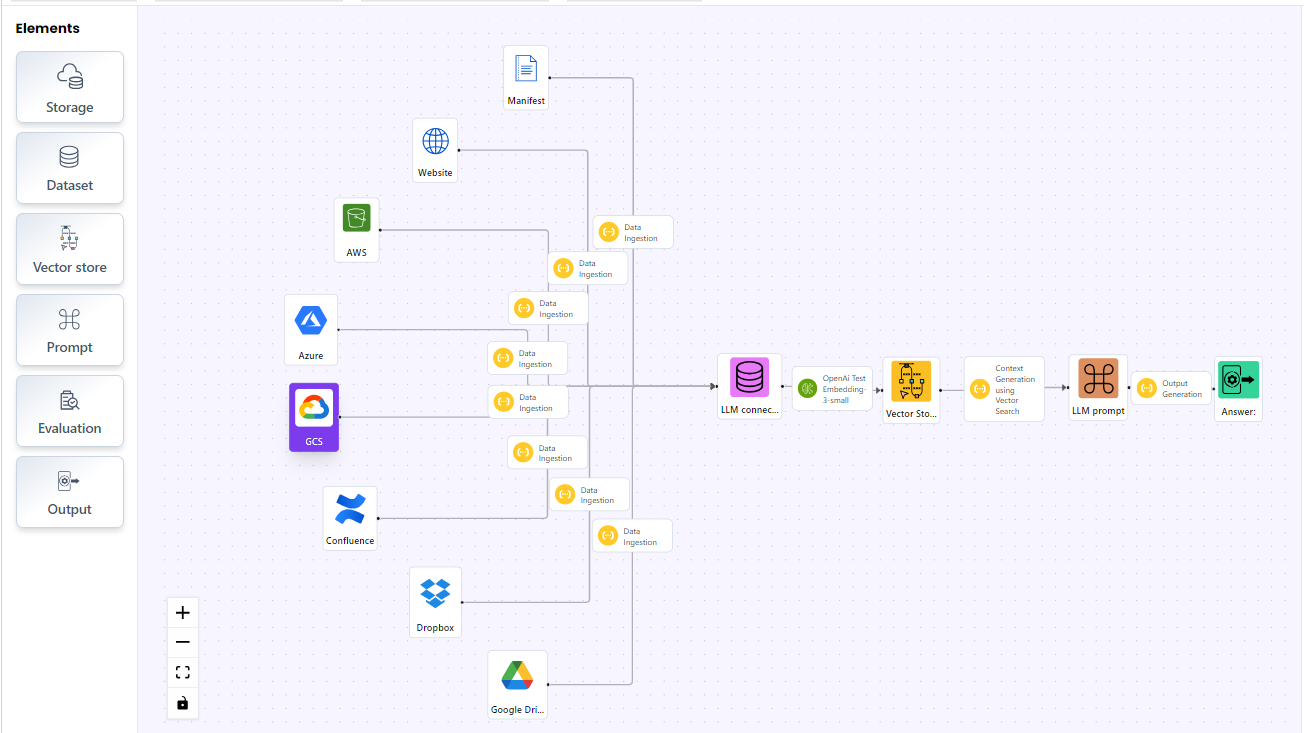This screenshot has width=1304, height=733.
Task: Select the Azure source node
Action: [311, 329]
